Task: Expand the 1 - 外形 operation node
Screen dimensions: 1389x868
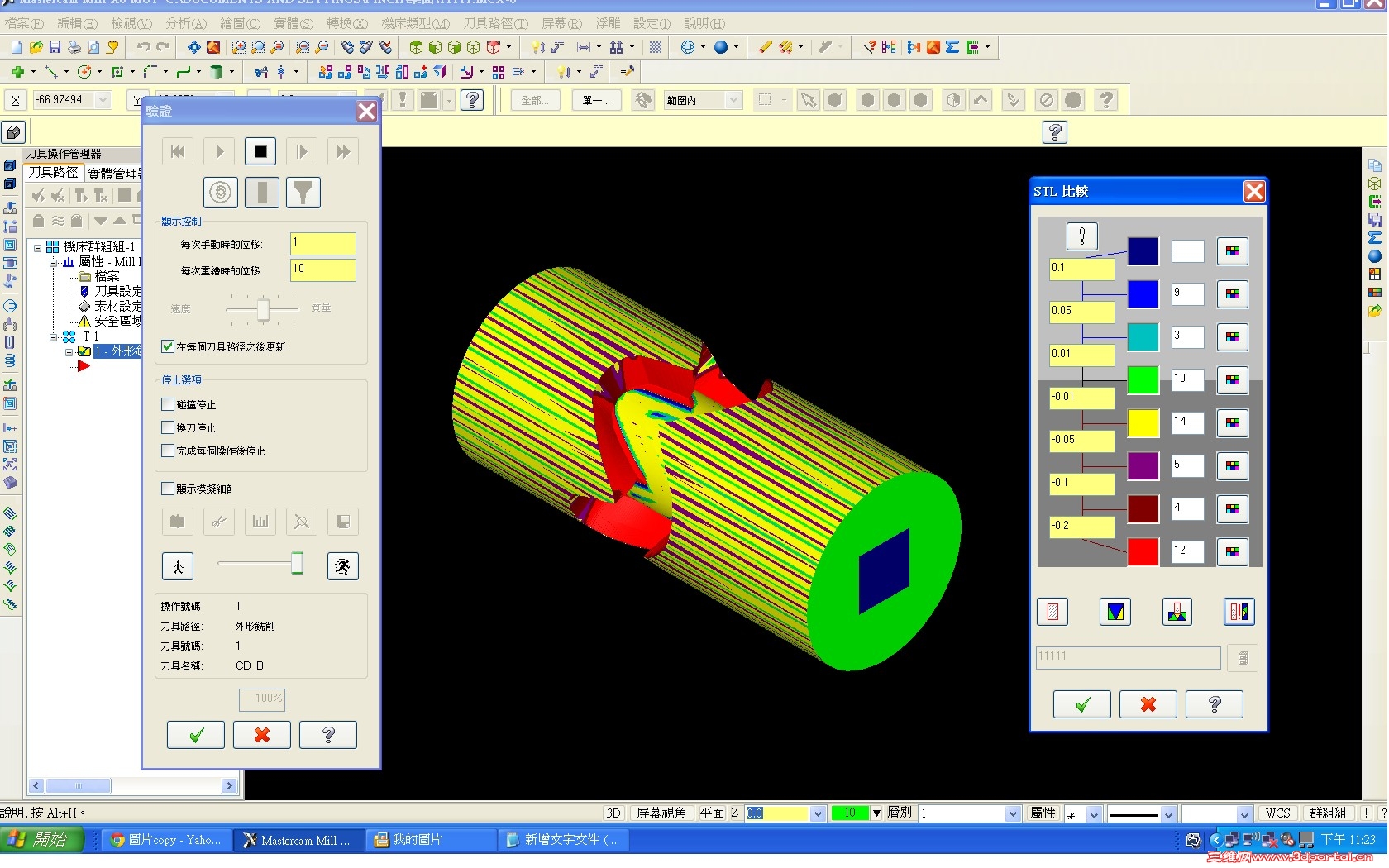Action: click(69, 352)
